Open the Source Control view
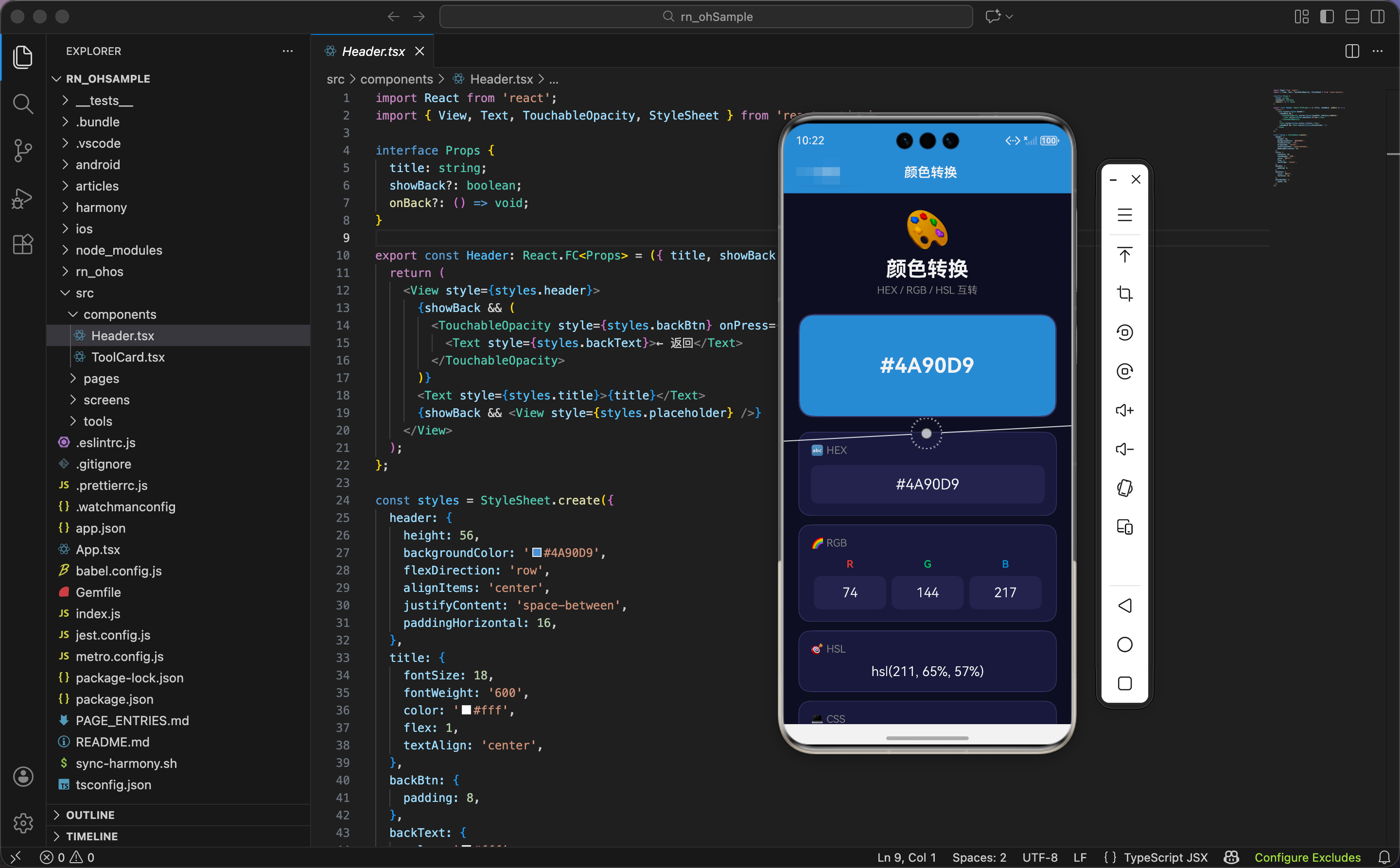Image resolution: width=1400 pixels, height=868 pixels. [x=22, y=151]
